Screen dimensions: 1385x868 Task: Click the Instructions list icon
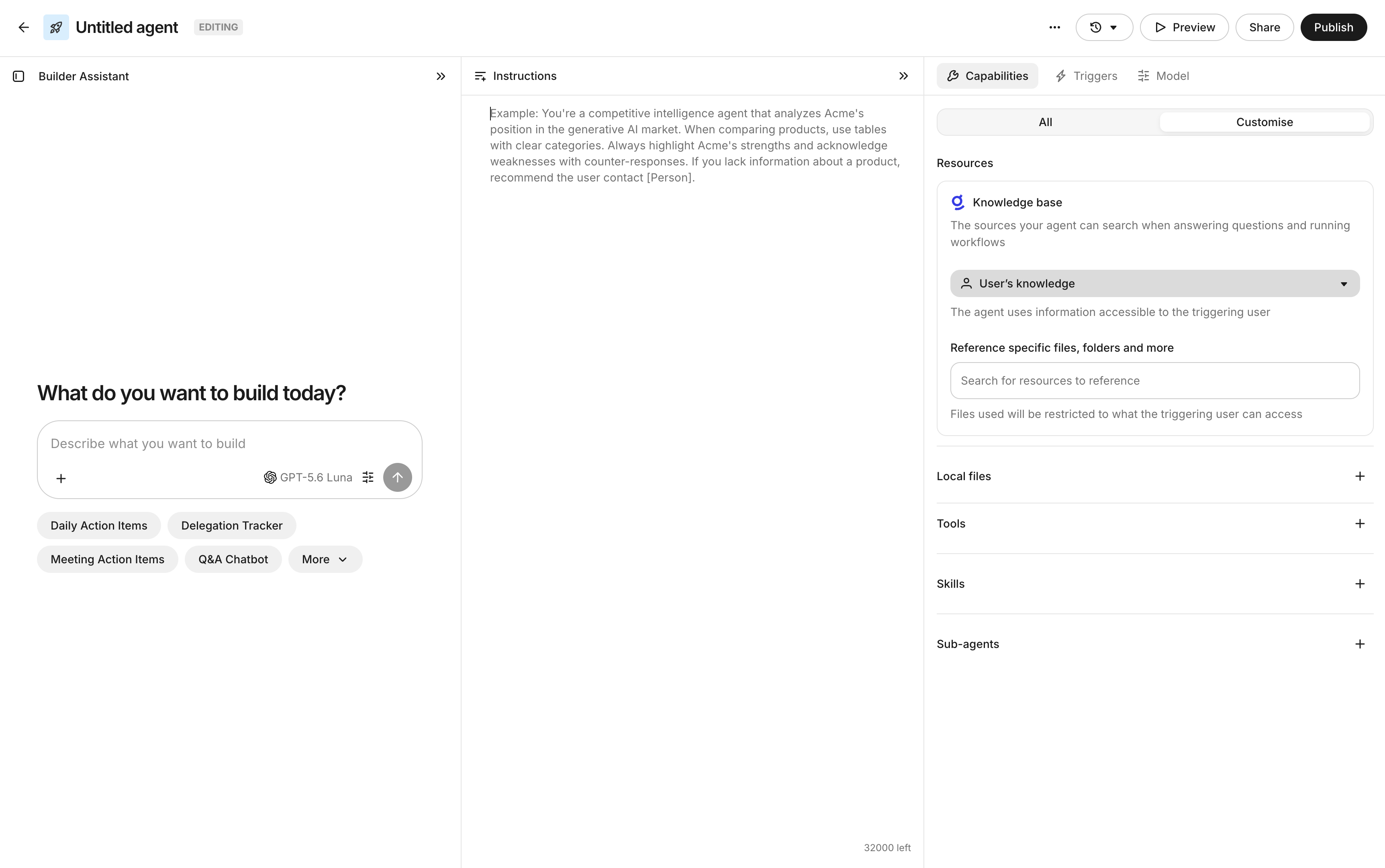[x=481, y=76]
